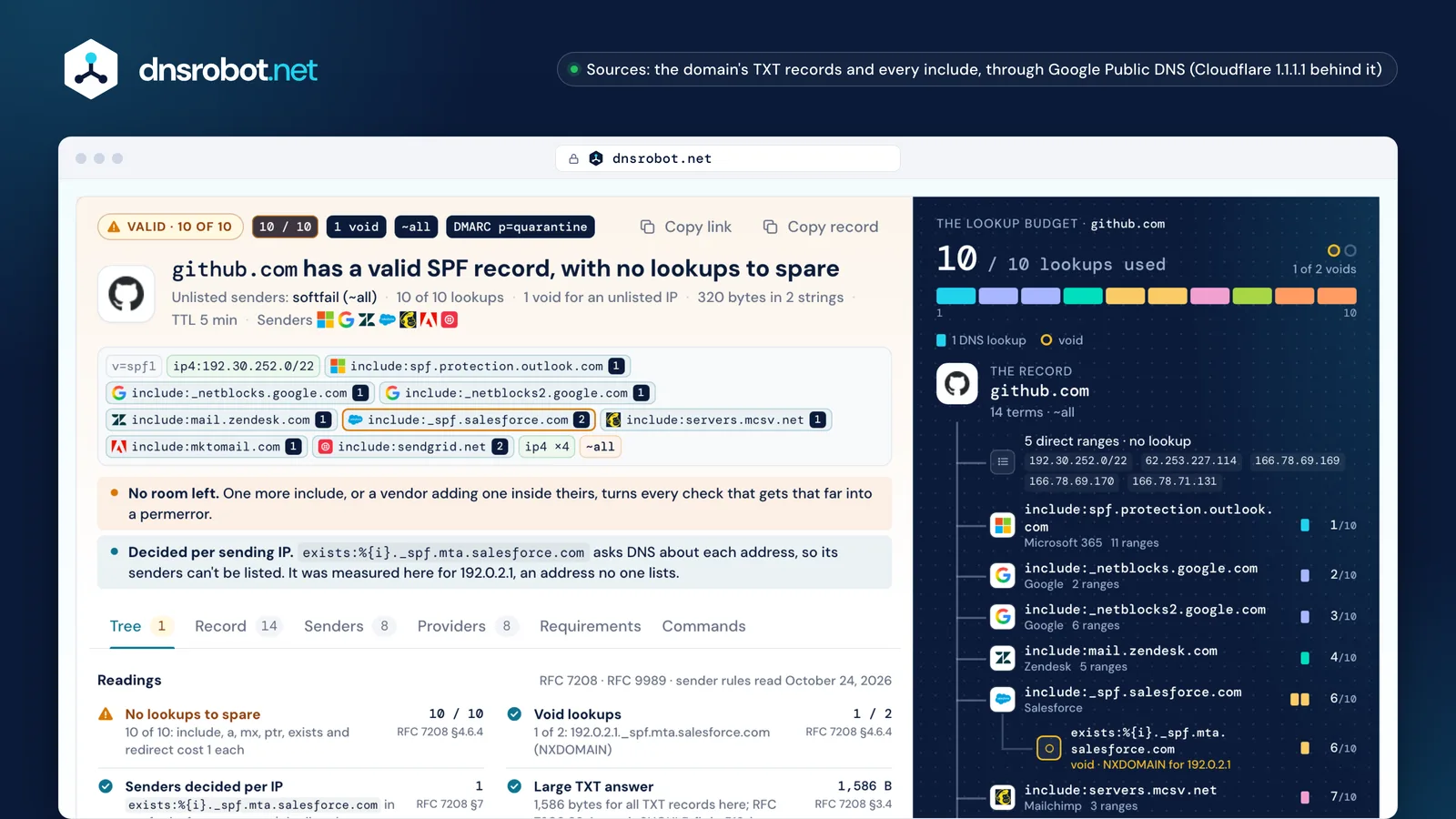1456x819 pixels.
Task: Click the Mailchimp icon in lookup tree
Action: [x=1003, y=797]
